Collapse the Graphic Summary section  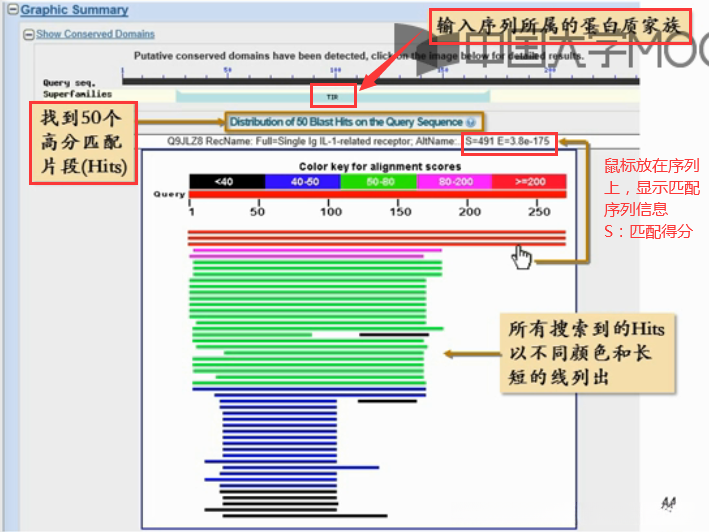click(x=13, y=9)
